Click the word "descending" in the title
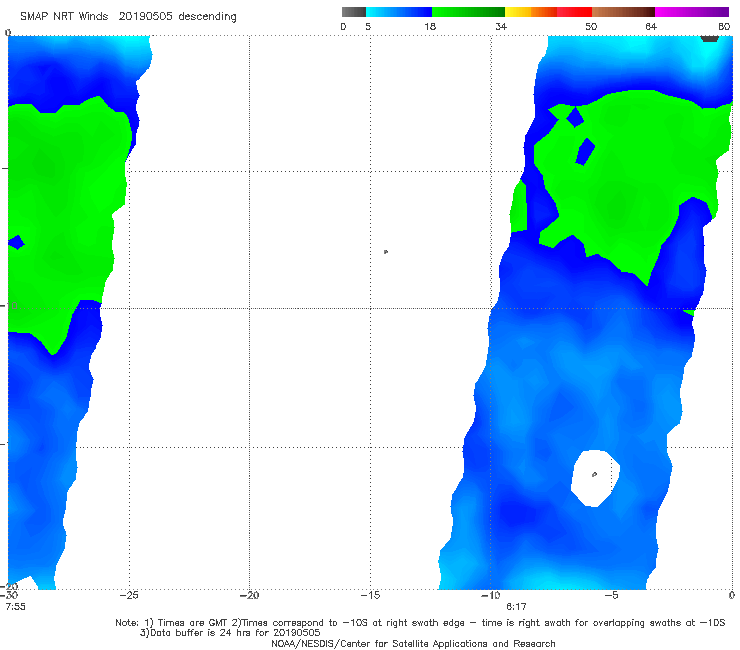This screenshot has height=650, width=740. 207,17
